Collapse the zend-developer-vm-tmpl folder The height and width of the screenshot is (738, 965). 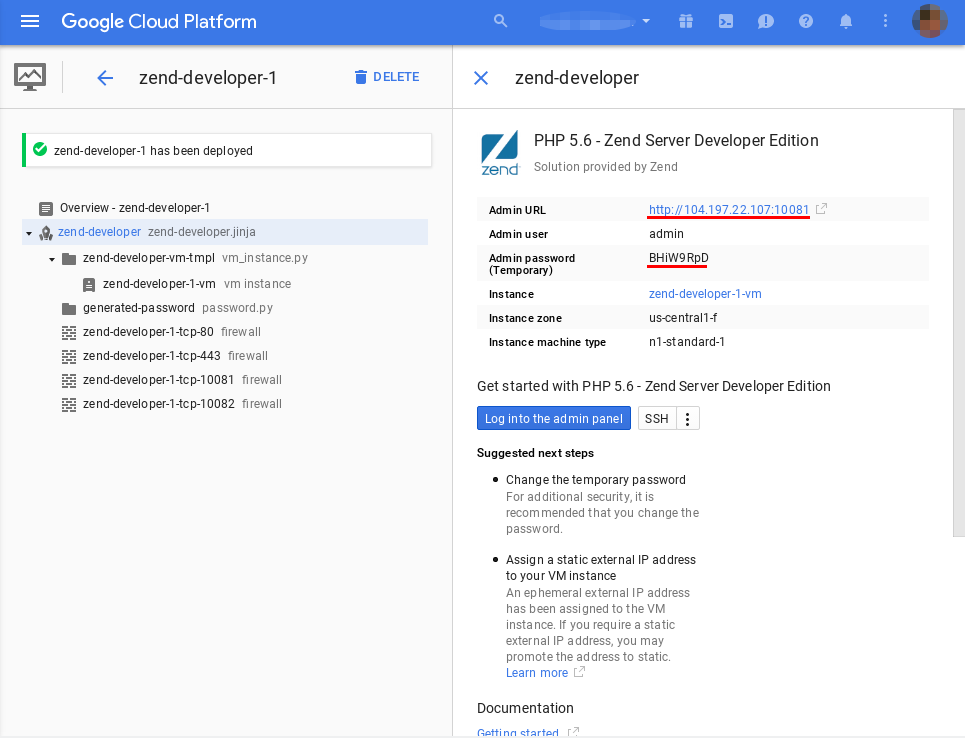coord(52,259)
